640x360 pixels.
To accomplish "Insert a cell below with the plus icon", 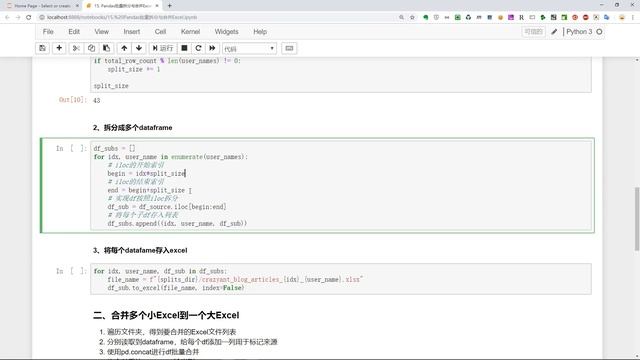I will pos(59,48).
